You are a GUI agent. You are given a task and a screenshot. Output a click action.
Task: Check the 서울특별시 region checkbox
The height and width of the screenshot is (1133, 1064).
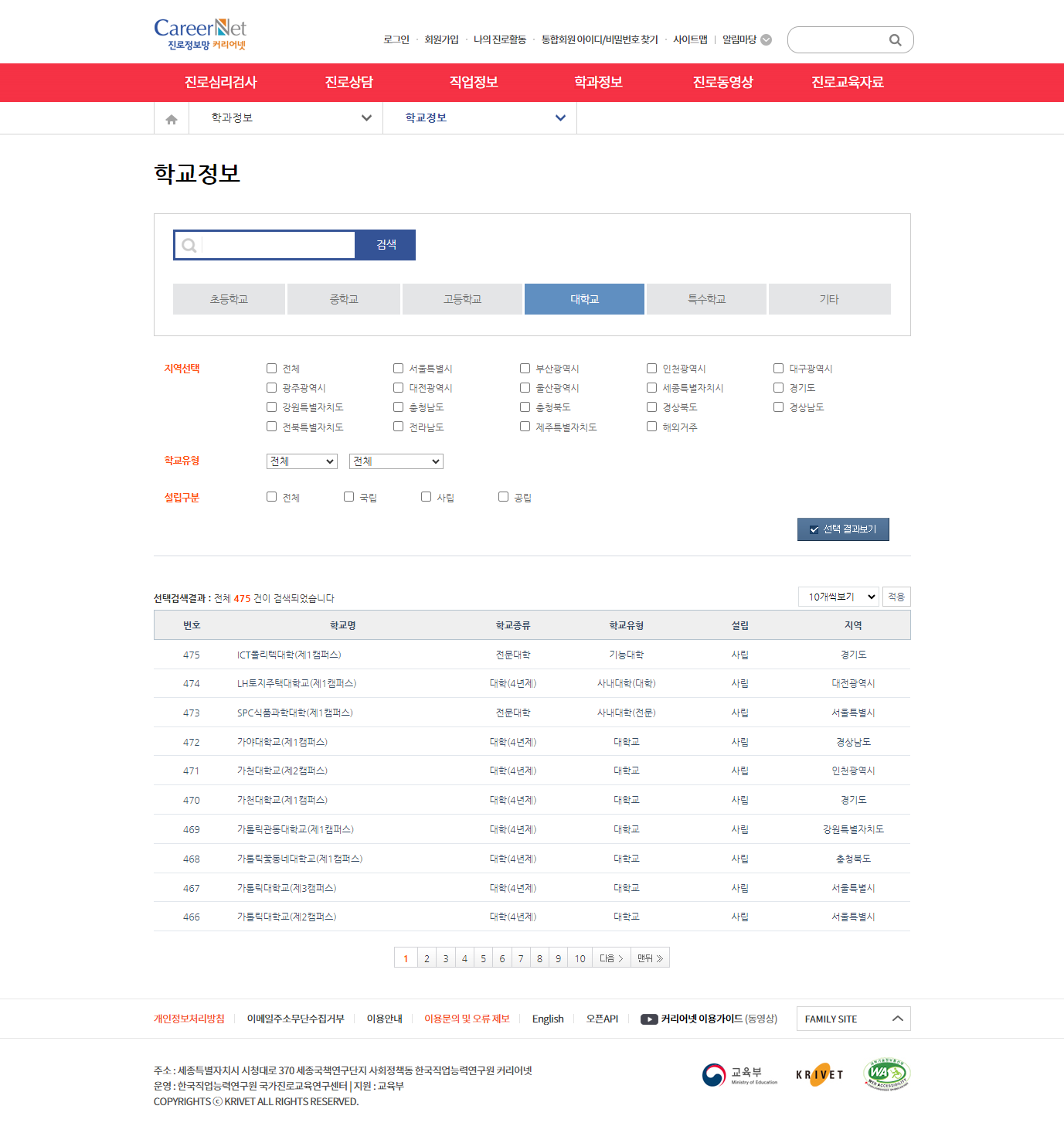click(x=399, y=369)
